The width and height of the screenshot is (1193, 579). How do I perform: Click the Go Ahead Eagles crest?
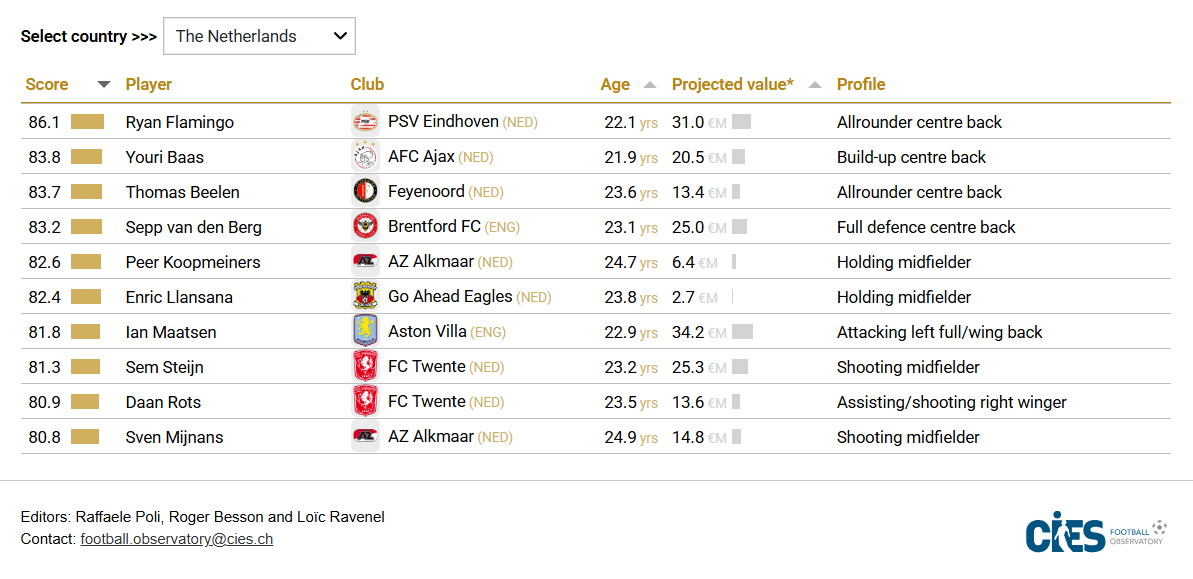[x=365, y=297]
